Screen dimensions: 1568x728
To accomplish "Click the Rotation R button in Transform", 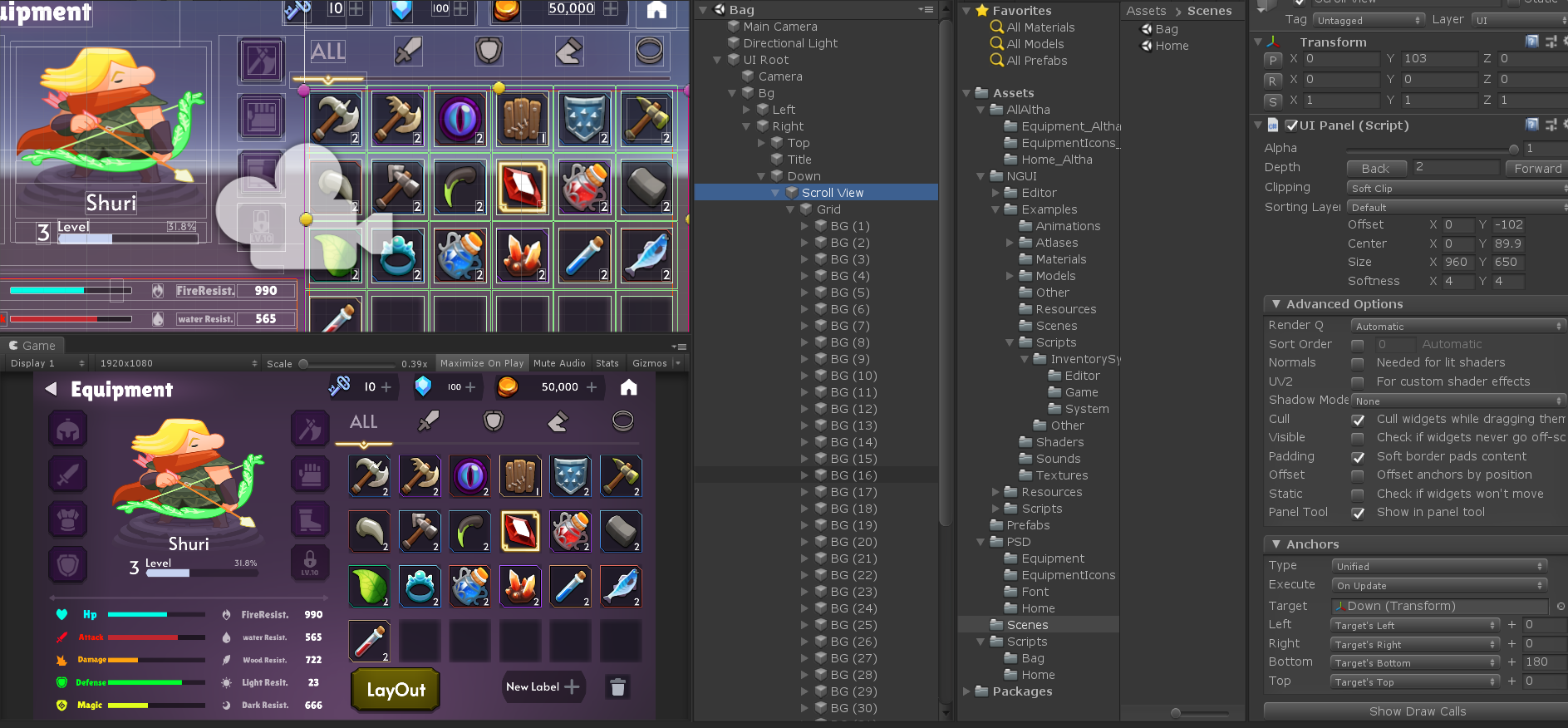I will 1272,81.
